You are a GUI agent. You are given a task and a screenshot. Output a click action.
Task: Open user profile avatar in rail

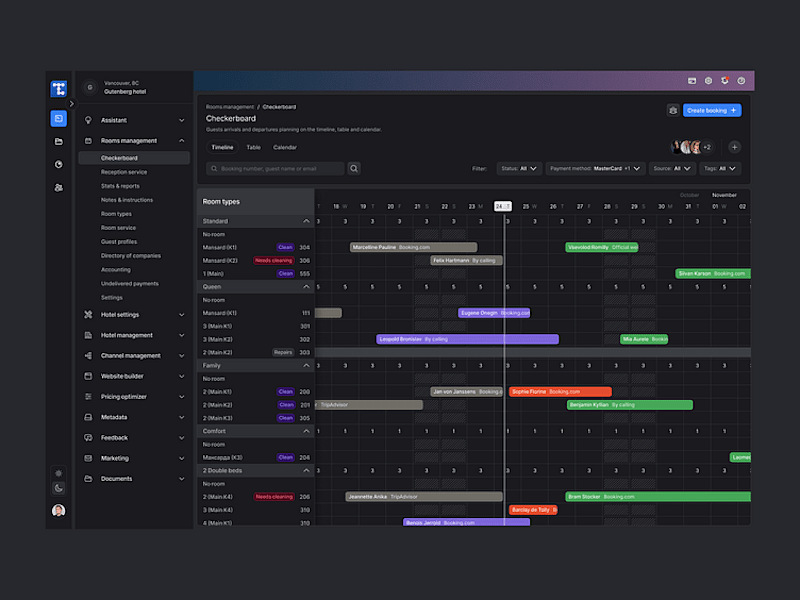point(59,510)
